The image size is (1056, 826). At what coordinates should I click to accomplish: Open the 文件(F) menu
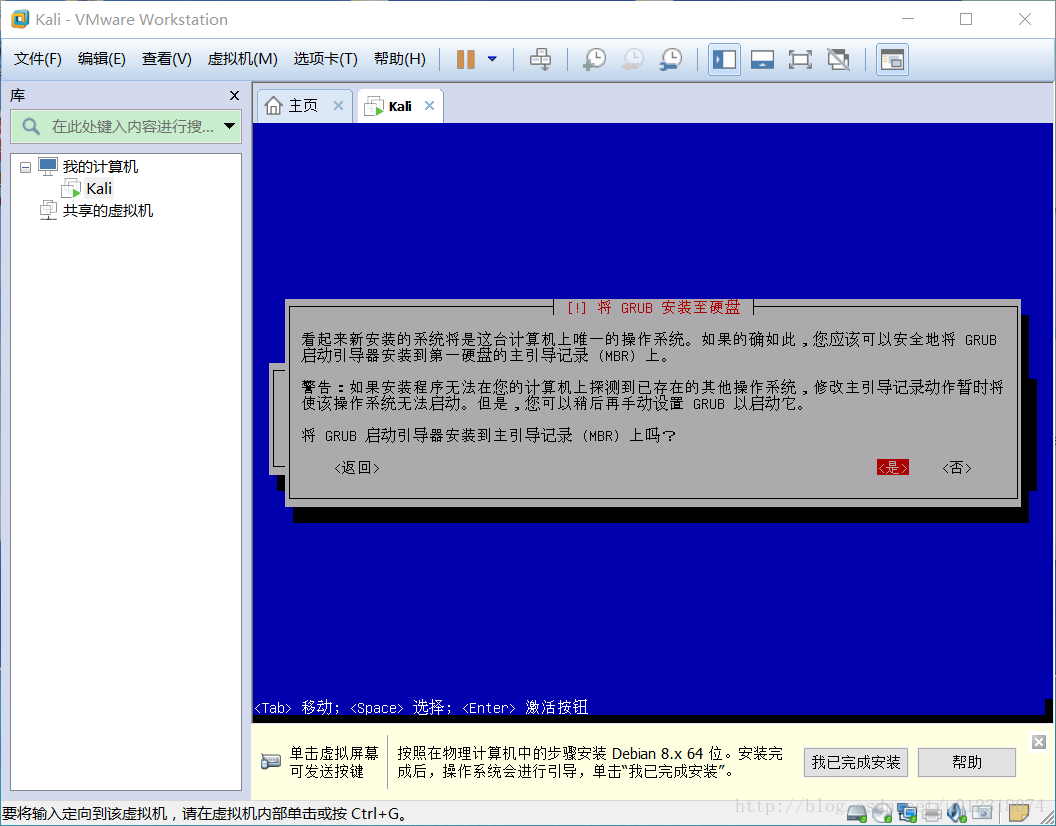coord(38,59)
